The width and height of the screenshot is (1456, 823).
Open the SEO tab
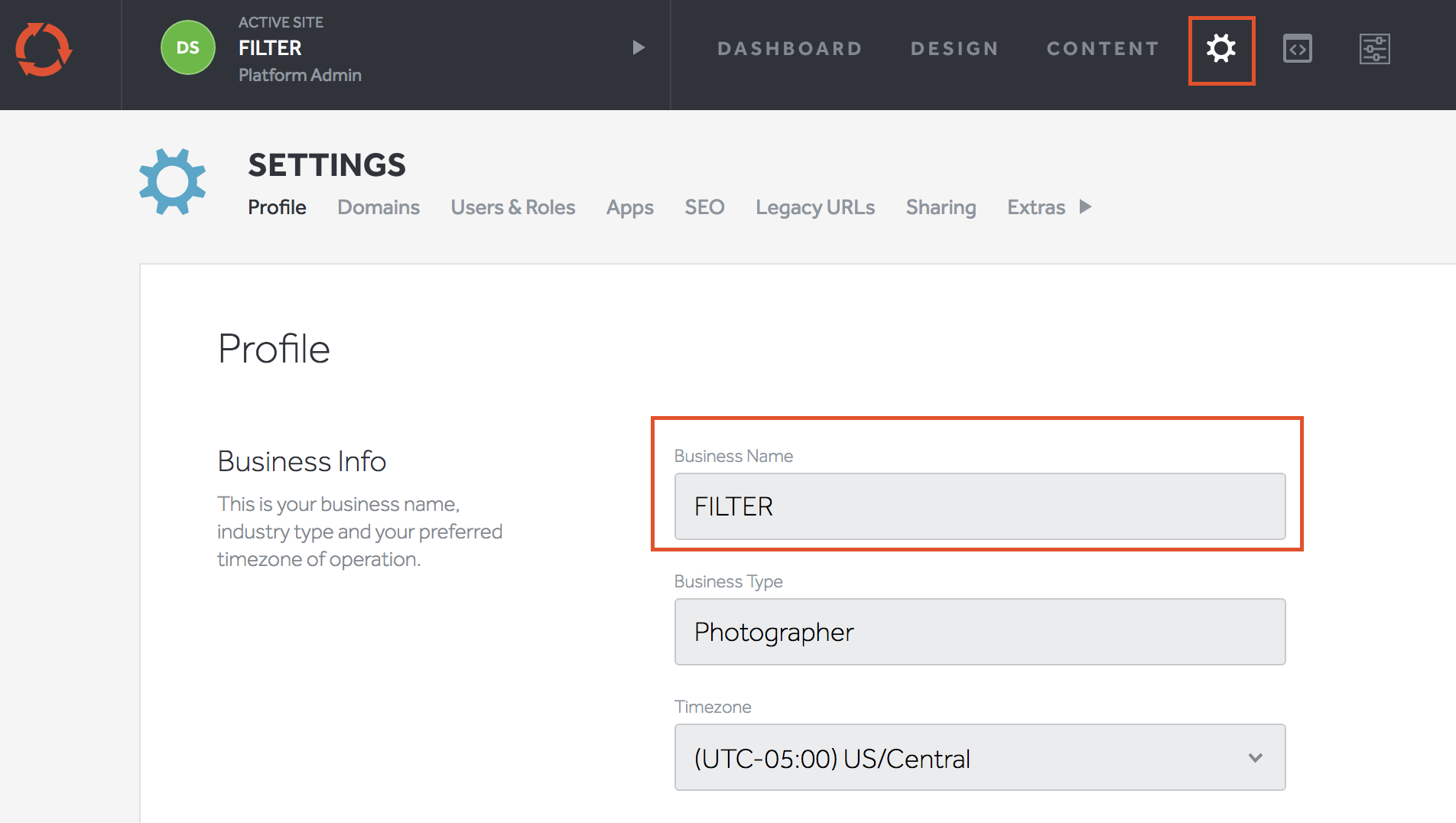704,207
